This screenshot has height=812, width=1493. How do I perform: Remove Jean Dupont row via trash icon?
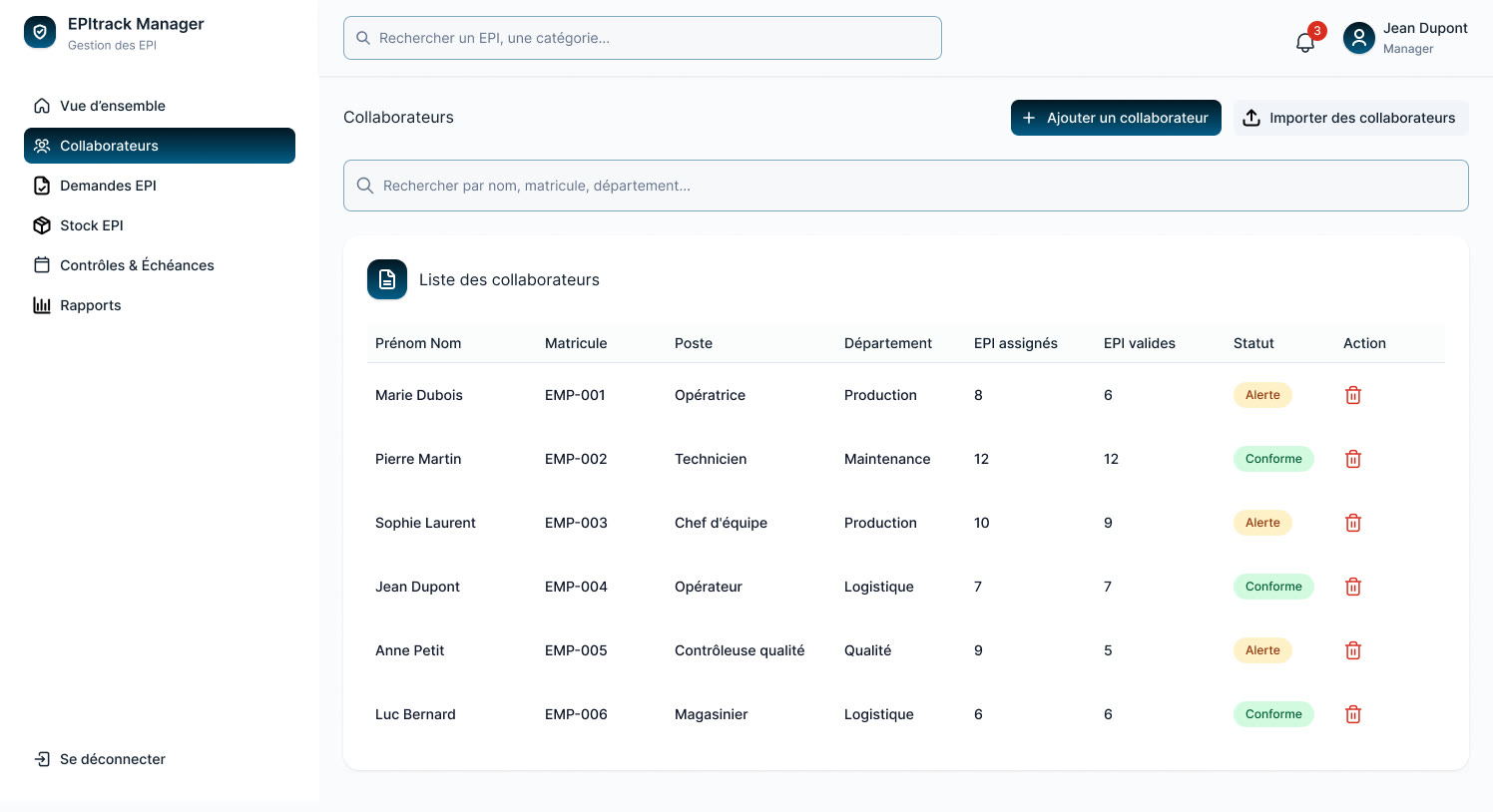tap(1353, 587)
